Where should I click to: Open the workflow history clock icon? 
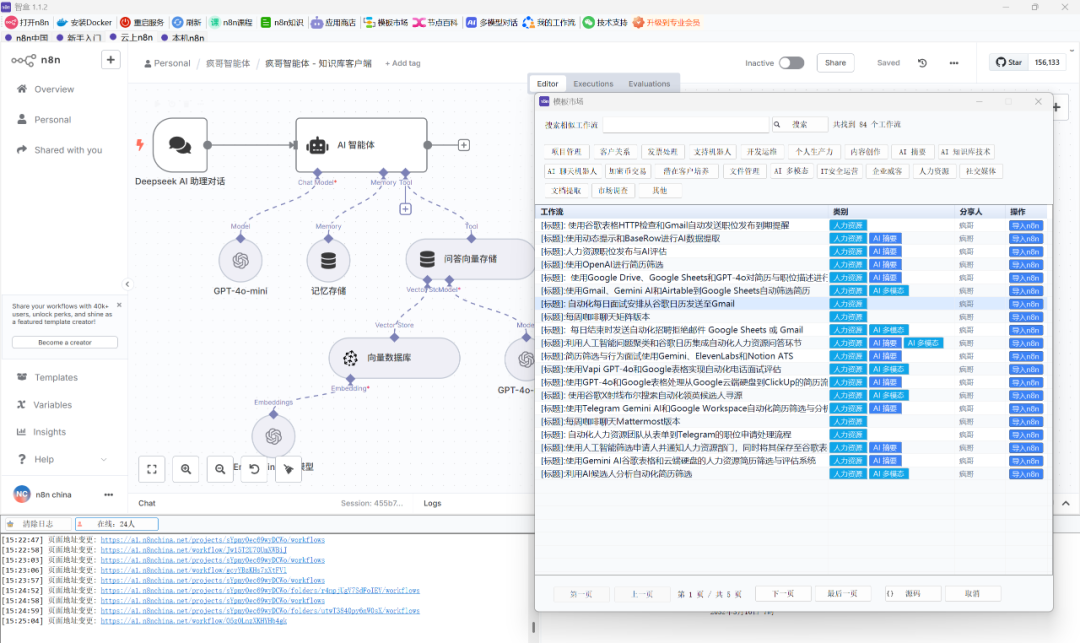[x=922, y=63]
